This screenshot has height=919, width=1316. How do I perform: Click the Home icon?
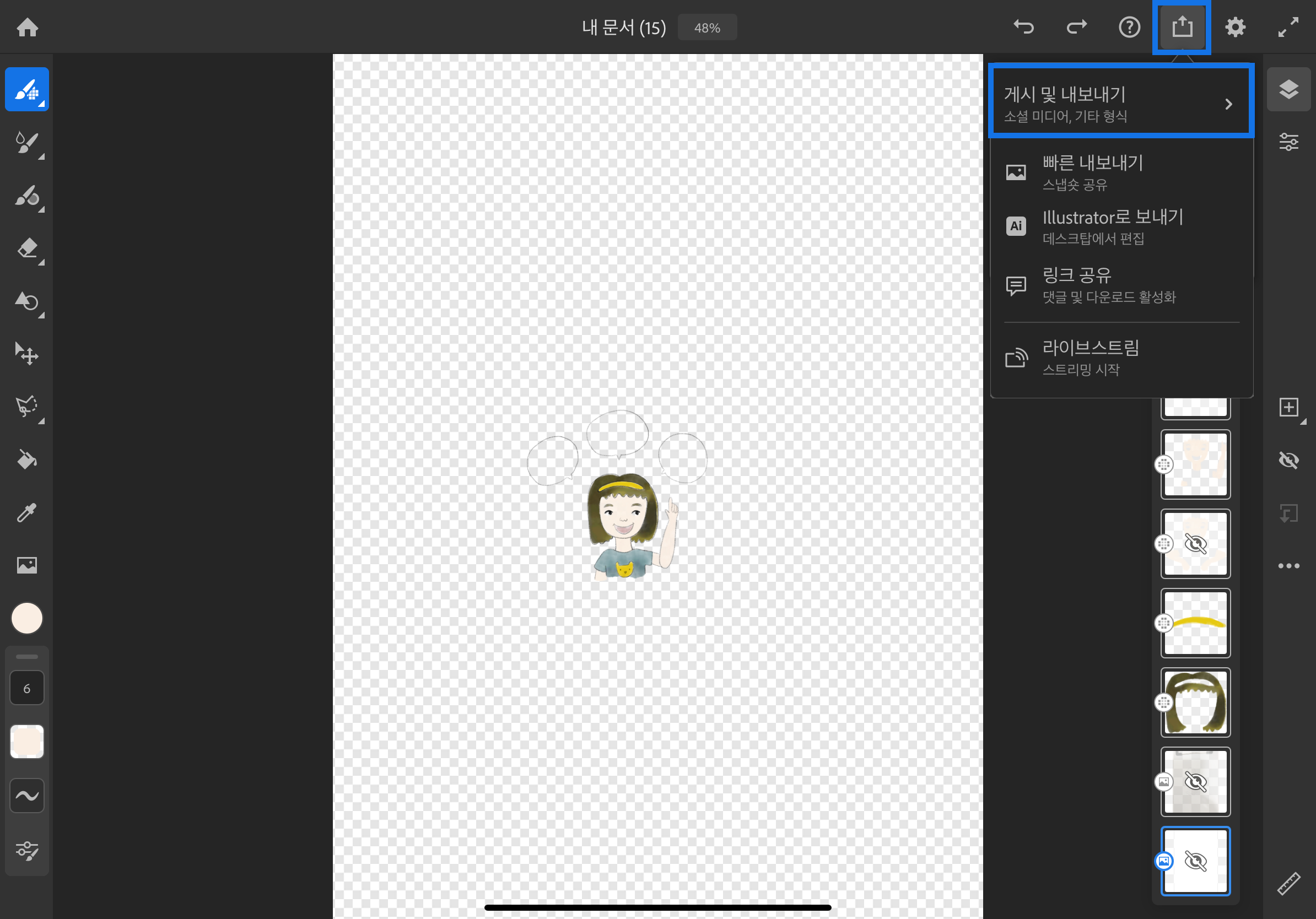[x=27, y=27]
